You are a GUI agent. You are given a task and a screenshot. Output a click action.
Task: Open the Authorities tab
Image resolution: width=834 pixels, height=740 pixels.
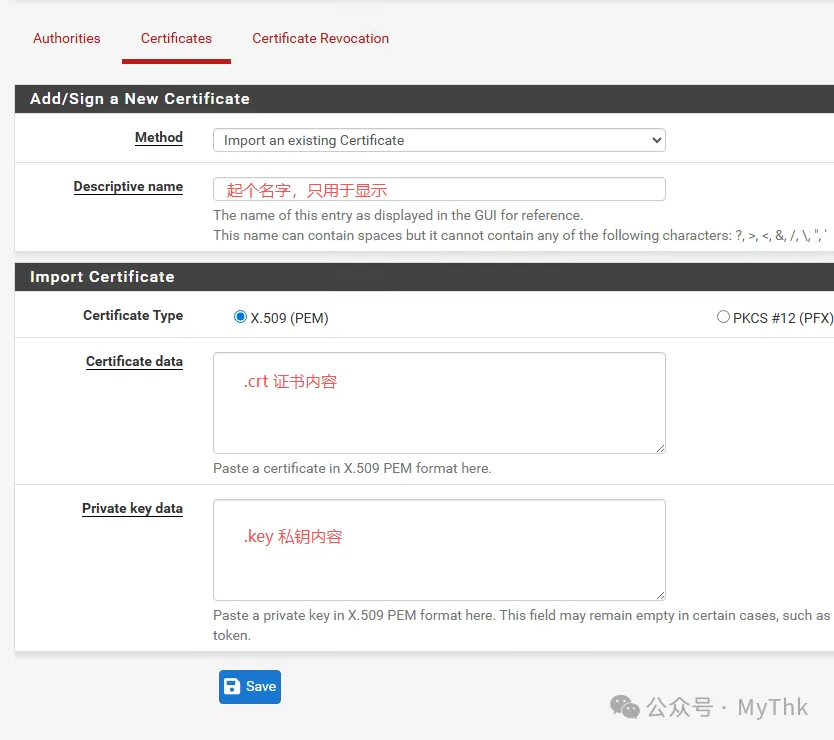pos(66,38)
